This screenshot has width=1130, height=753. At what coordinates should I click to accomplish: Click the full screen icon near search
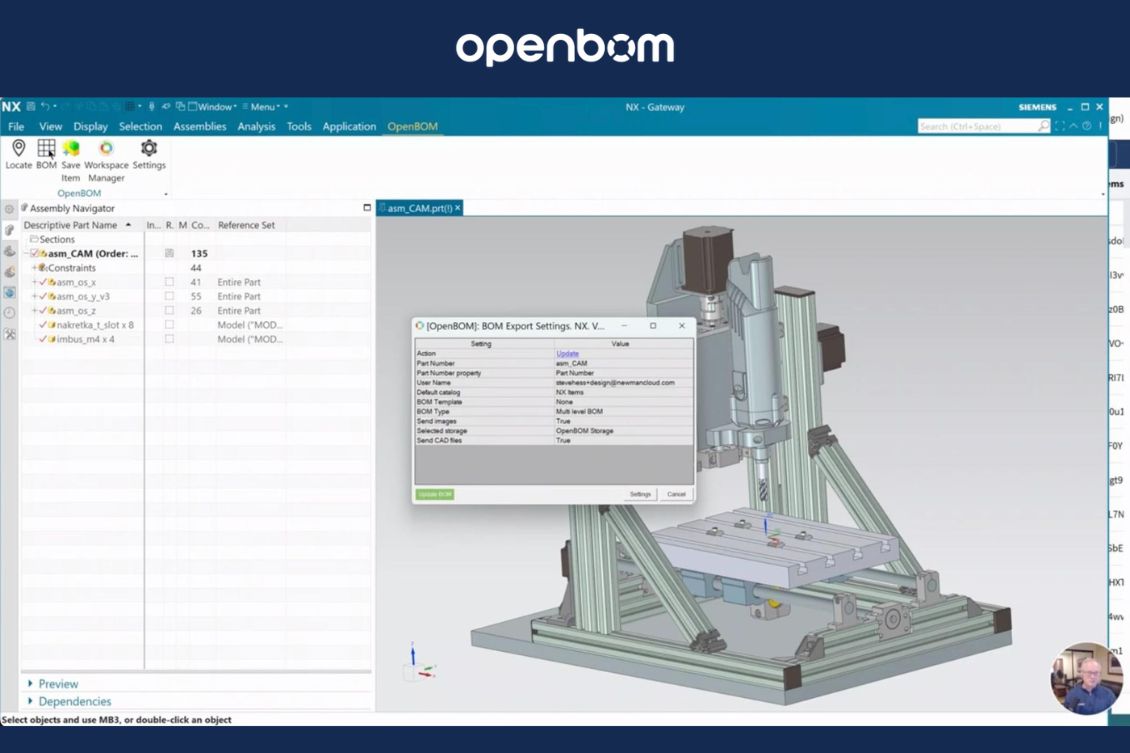click(x=1060, y=126)
